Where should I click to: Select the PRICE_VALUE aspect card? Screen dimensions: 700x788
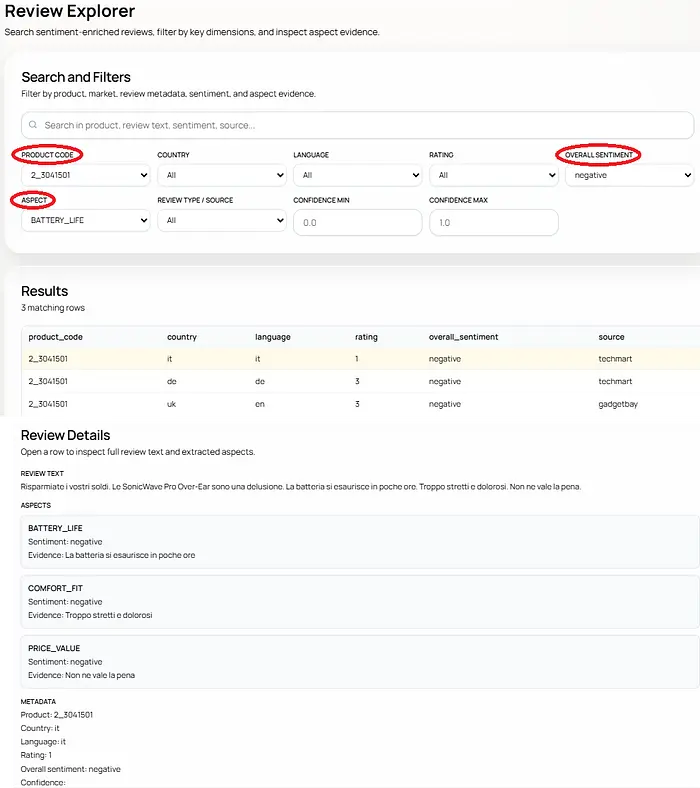click(360, 661)
